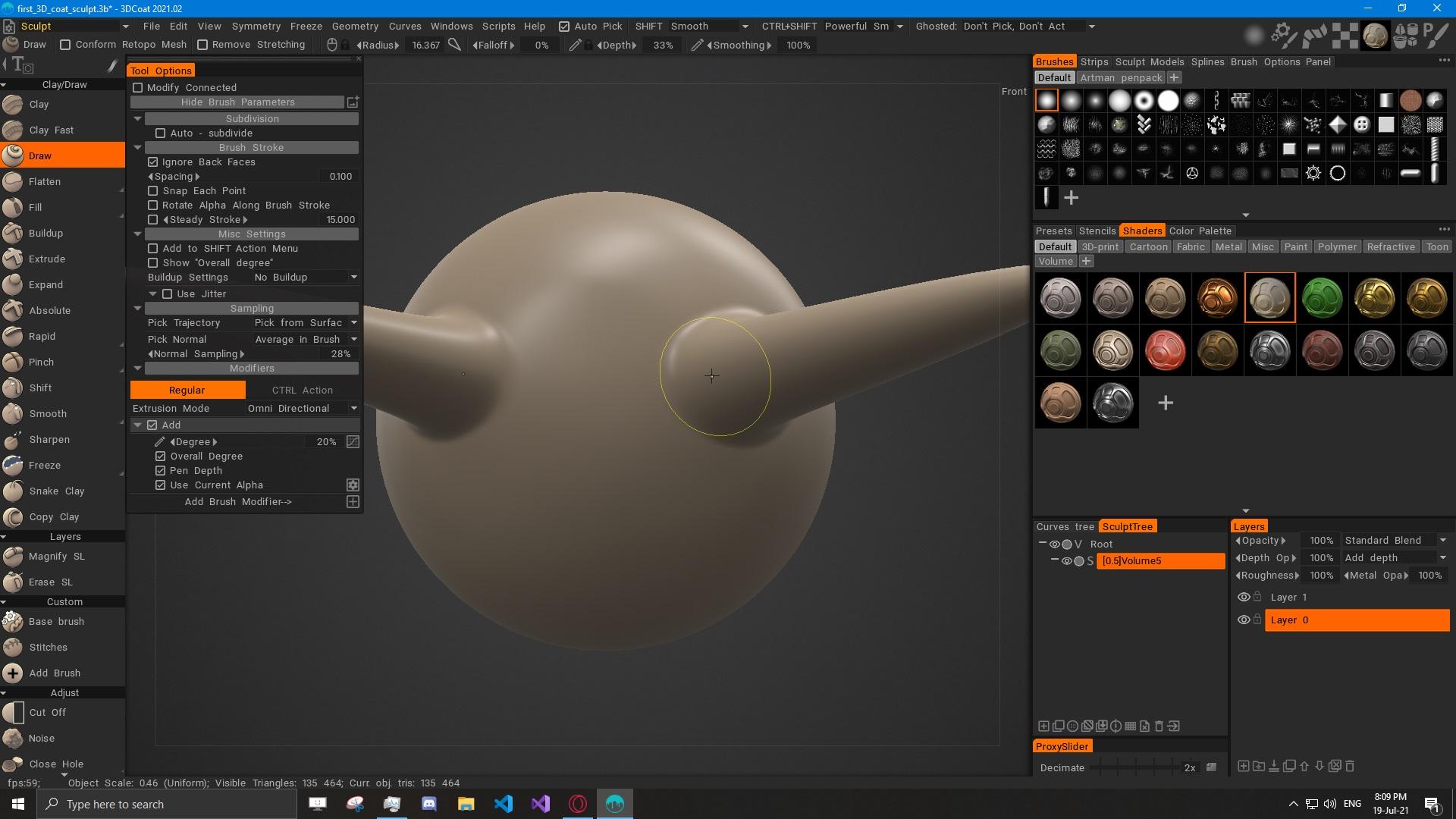Select the Snake Clay brush
This screenshot has width=1456, height=819.
tap(56, 491)
